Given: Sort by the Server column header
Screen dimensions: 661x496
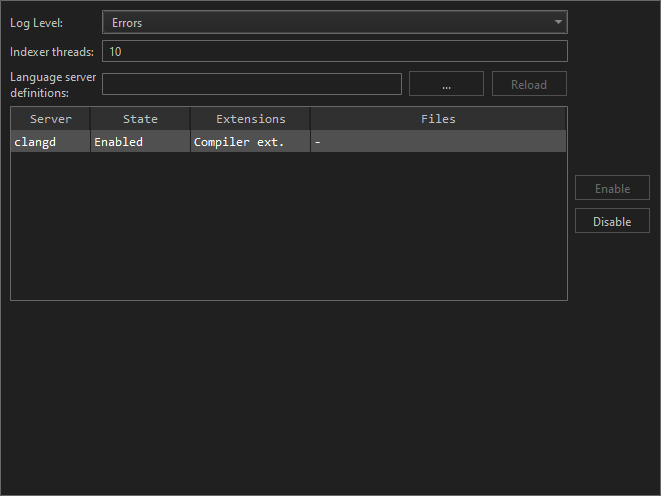Looking at the screenshot, I should coord(51,119).
